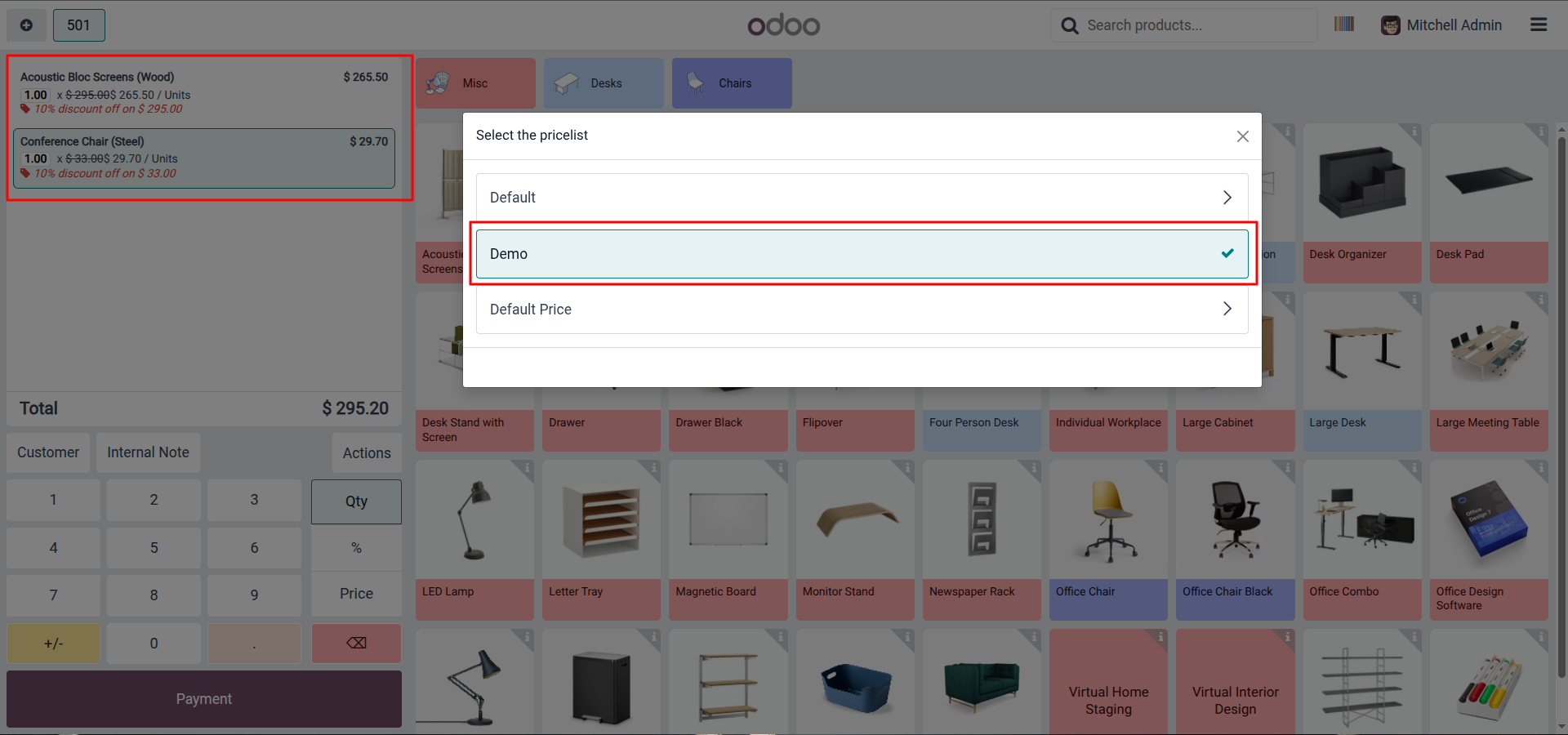Toggle the Qty numpad mode
The image size is (1568, 735).
click(x=356, y=501)
